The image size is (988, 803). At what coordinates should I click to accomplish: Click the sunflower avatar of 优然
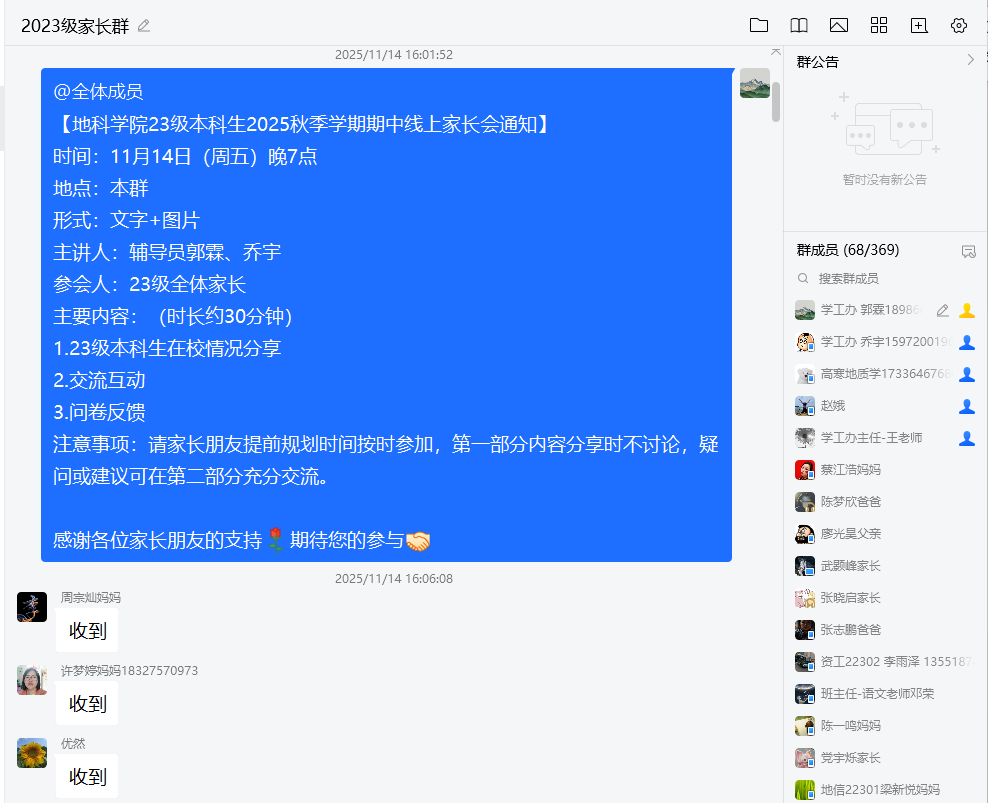click(x=32, y=753)
